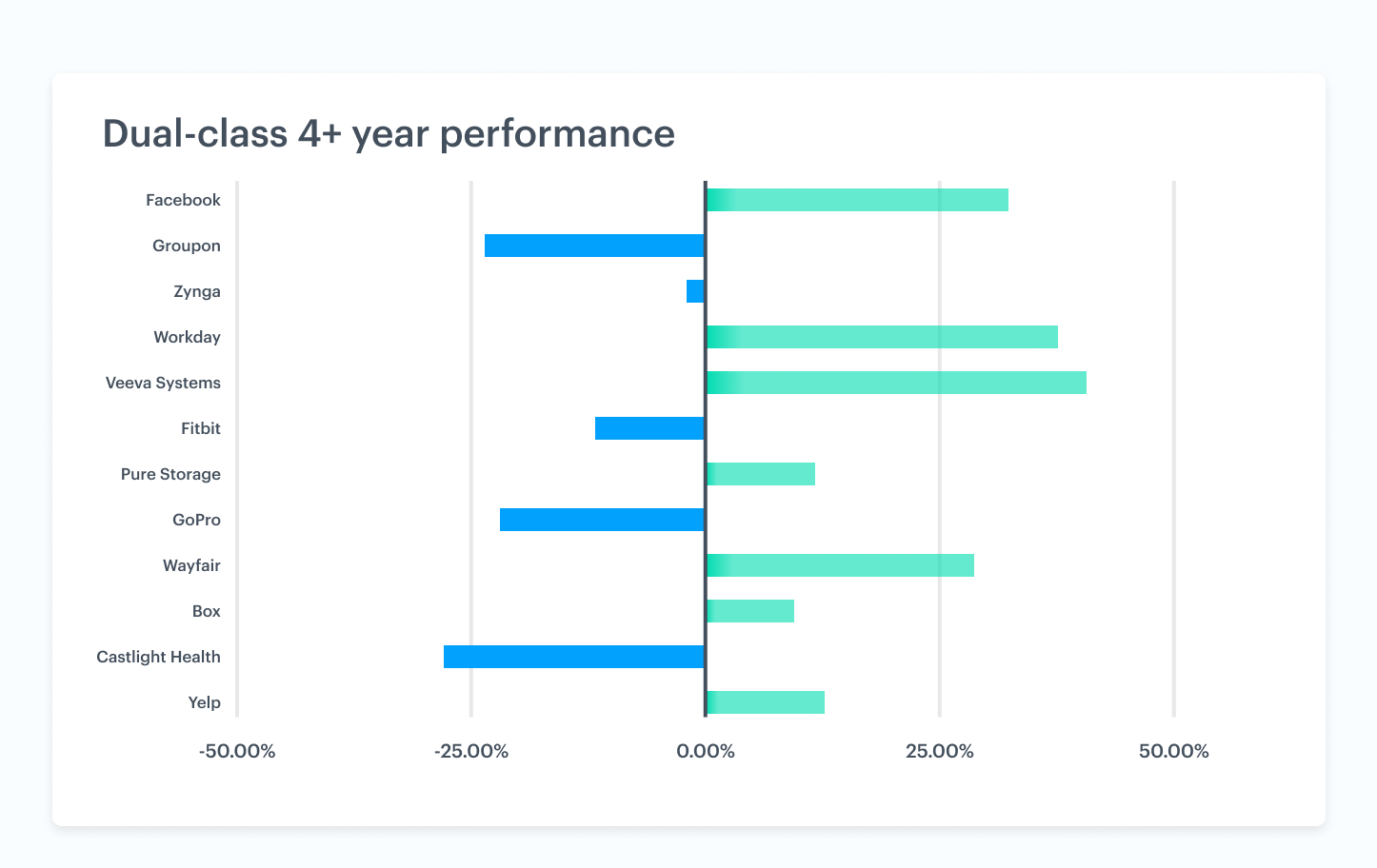The height and width of the screenshot is (868, 1377).
Task: Click the chart title Dual-class 4+ year performance
Action: click(389, 134)
